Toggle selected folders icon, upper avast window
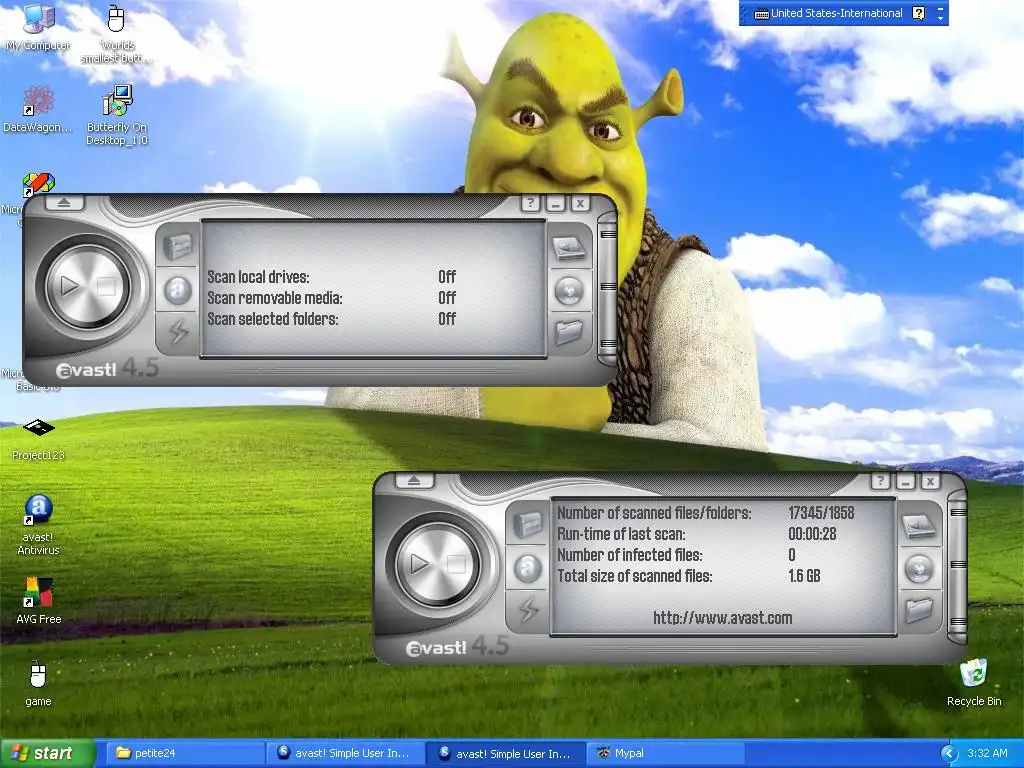 (569, 332)
